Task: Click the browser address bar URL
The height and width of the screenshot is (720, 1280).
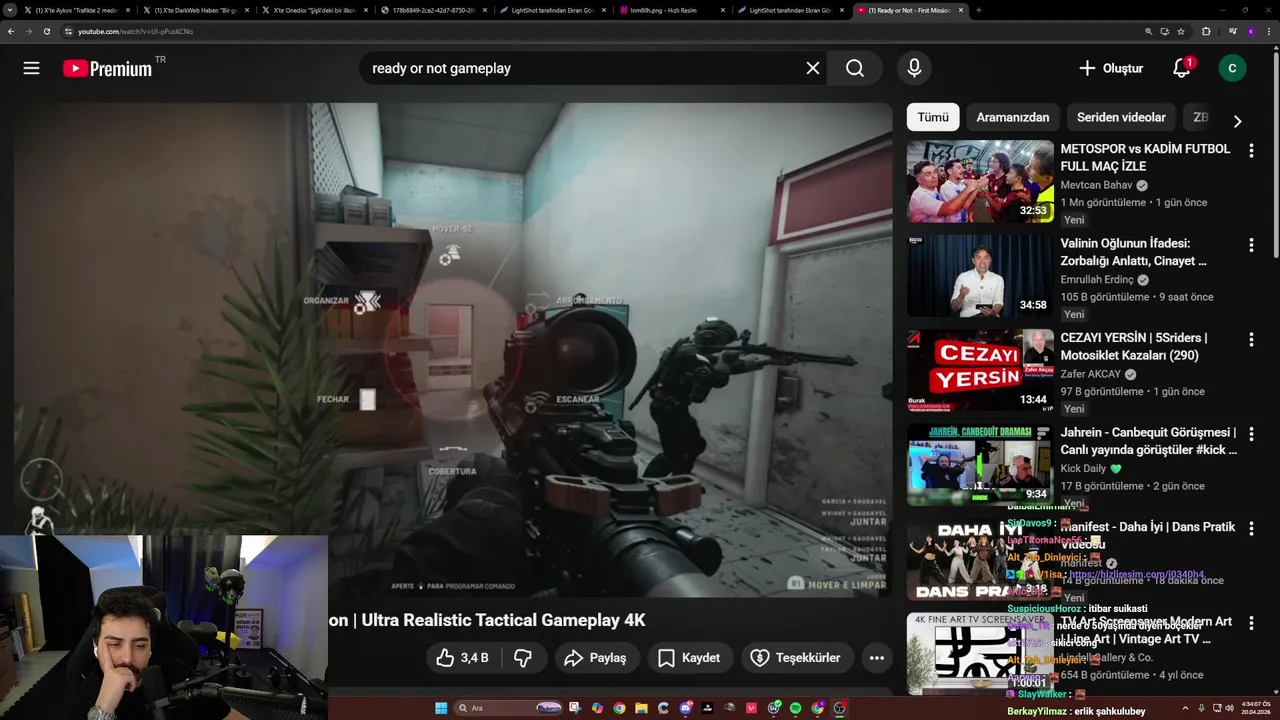Action: pos(135,31)
